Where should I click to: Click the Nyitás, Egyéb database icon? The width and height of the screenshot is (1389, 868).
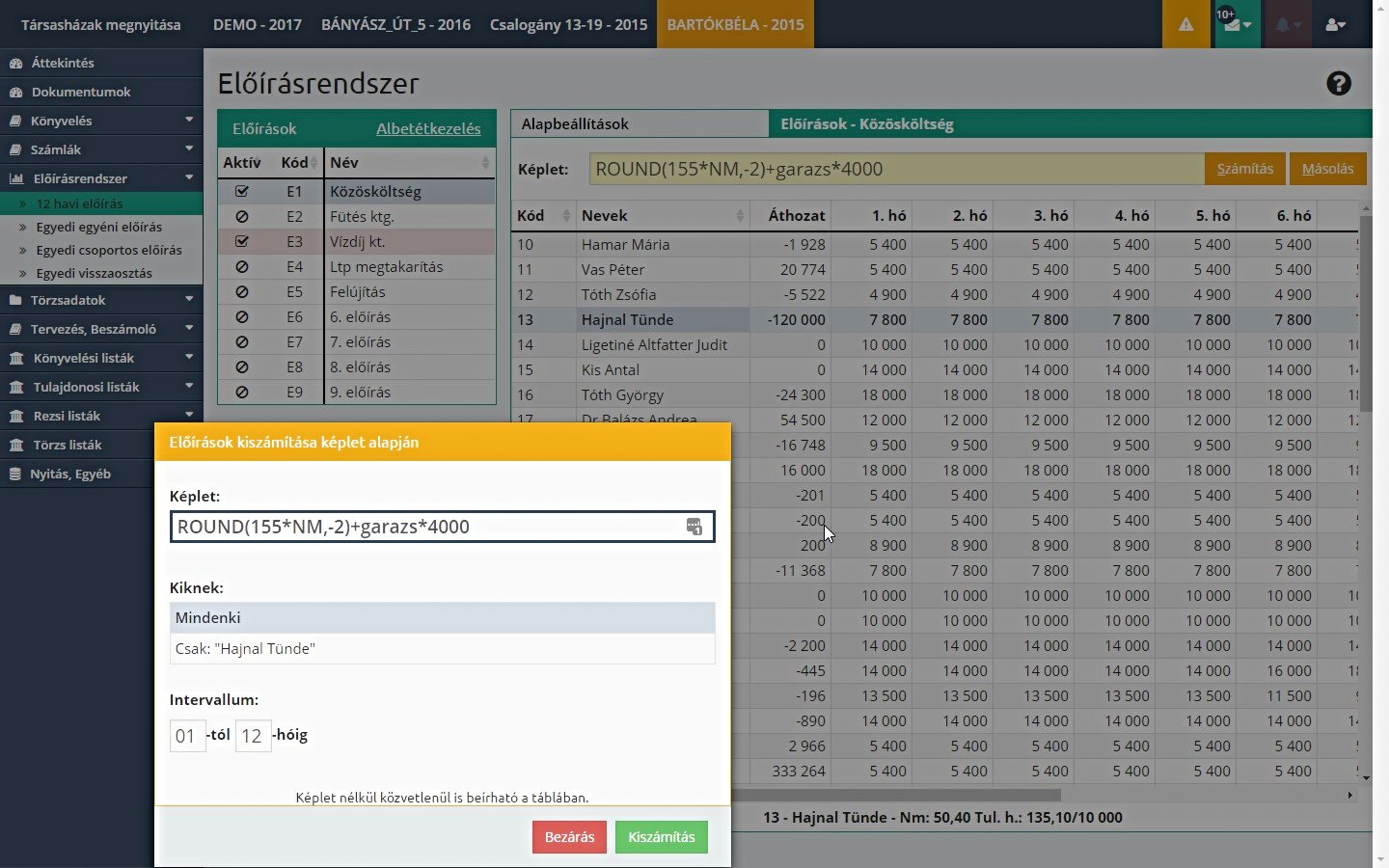click(x=15, y=474)
